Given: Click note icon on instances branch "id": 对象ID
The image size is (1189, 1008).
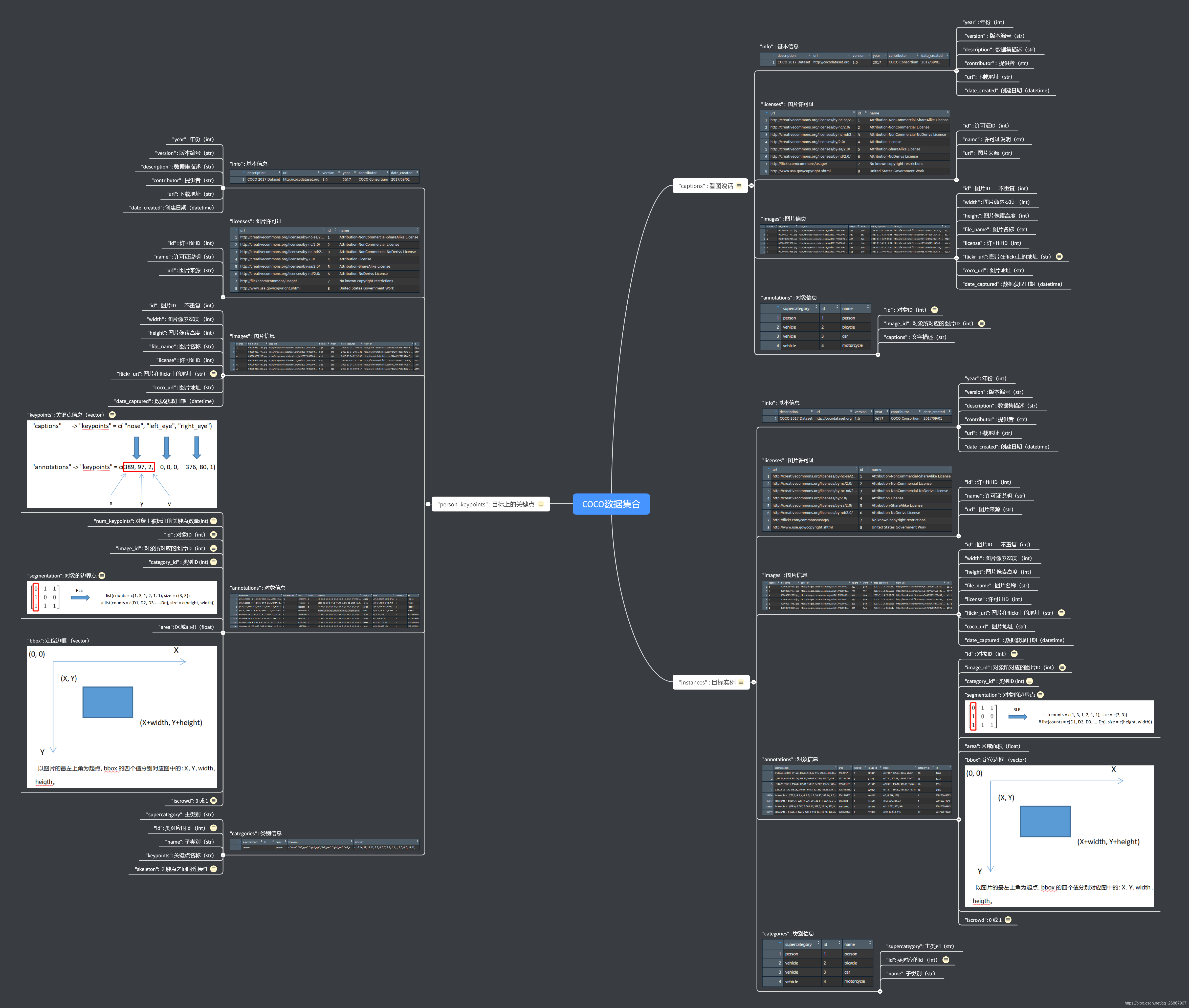Looking at the screenshot, I should (1014, 654).
